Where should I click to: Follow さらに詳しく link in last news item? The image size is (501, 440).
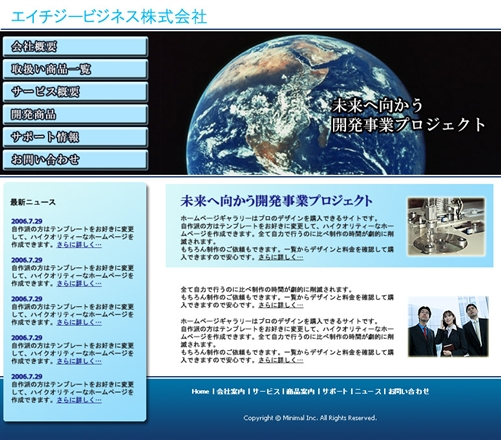[x=79, y=400]
